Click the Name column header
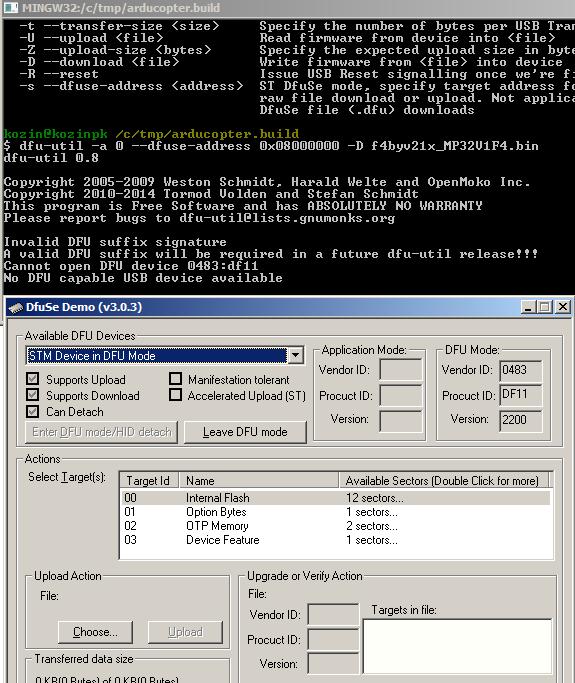575x683 pixels. [x=259, y=480]
